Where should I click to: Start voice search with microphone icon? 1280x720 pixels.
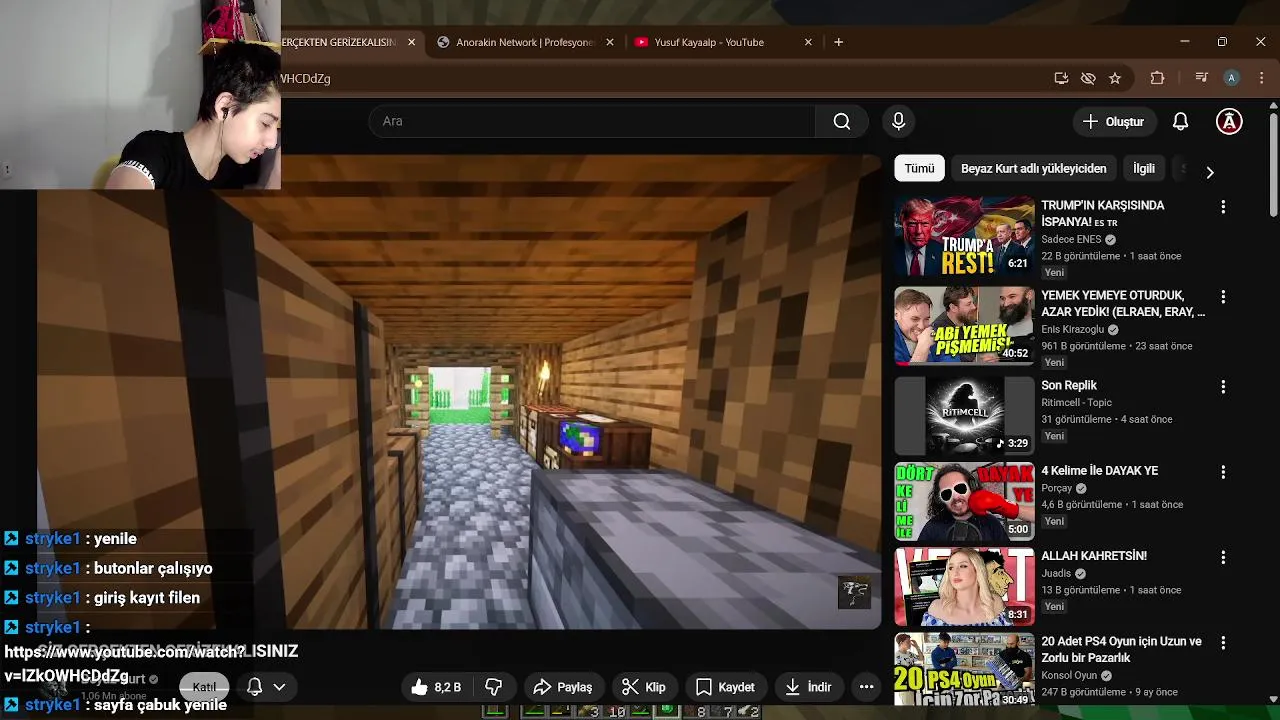pyautogui.click(x=898, y=121)
